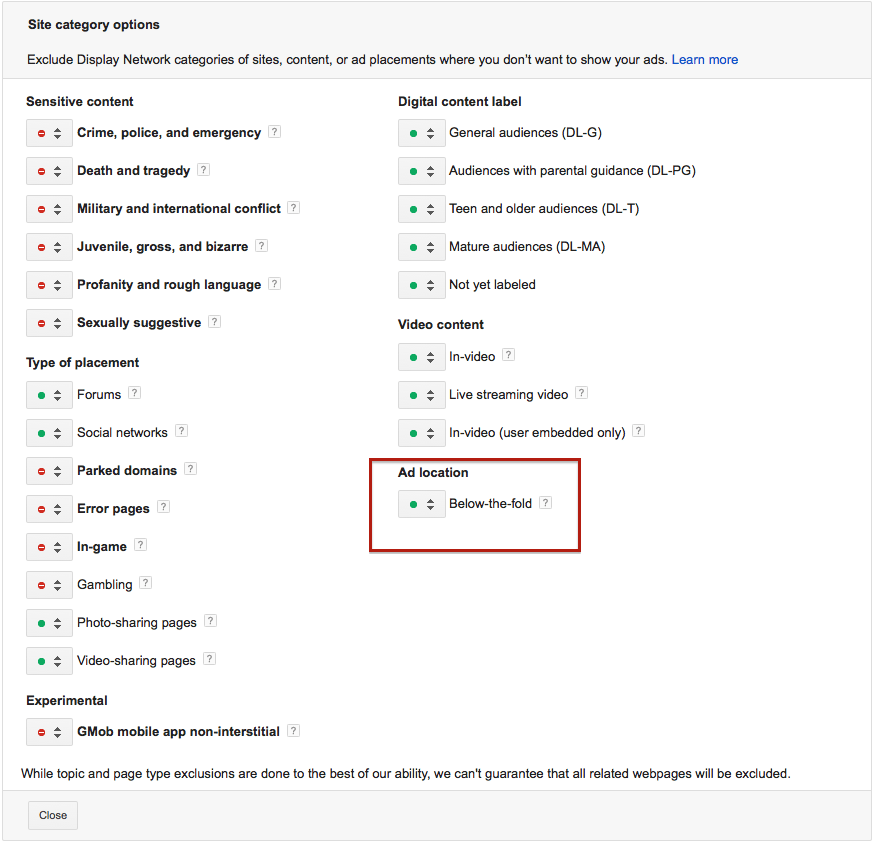Toggle 'Social networks' allow status
This screenshot has height=845, width=876.
coord(49,432)
